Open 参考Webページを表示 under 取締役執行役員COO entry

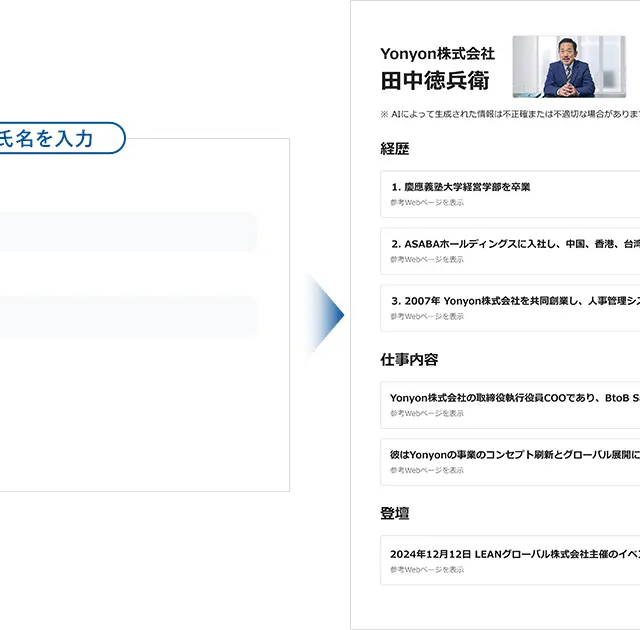coord(427,413)
